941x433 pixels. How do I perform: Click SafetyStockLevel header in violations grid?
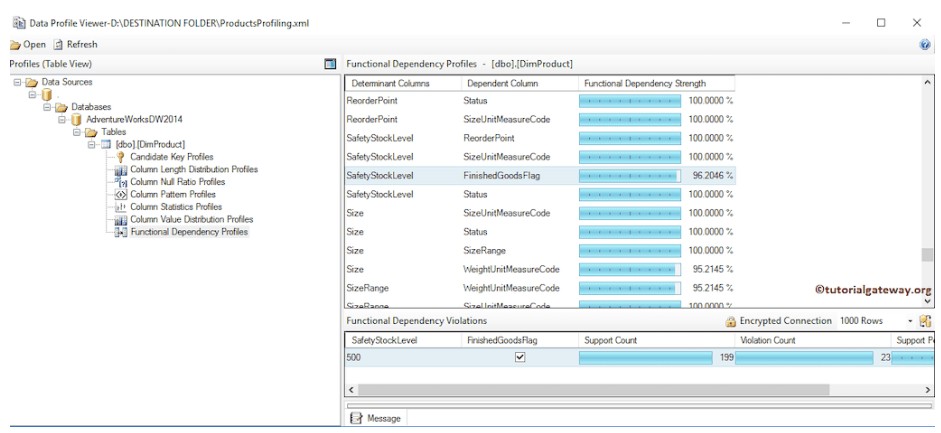[403, 340]
